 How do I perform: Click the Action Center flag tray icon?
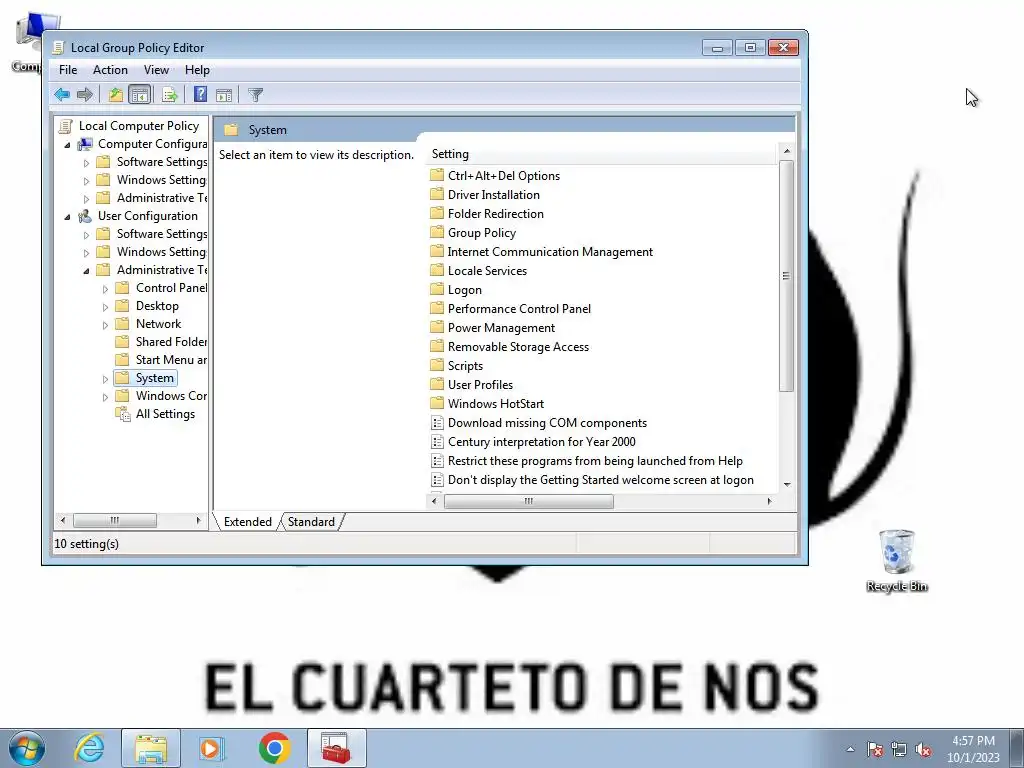875,750
